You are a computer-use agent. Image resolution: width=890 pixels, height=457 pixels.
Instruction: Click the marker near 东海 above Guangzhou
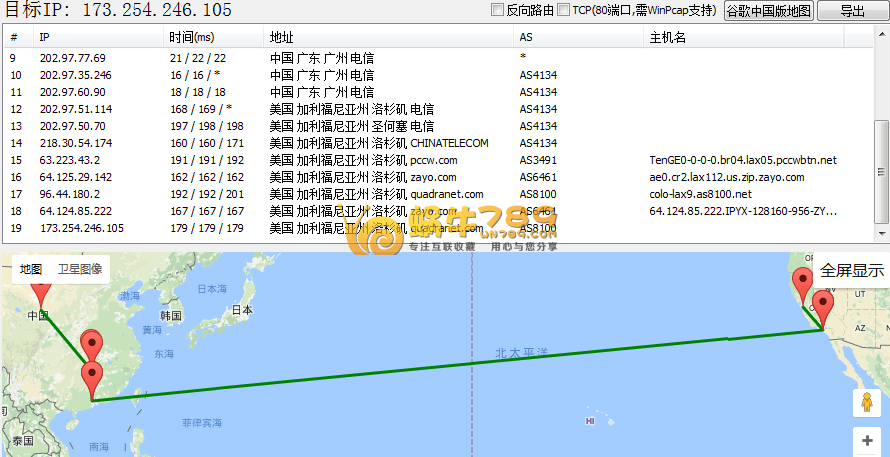tap(91, 346)
